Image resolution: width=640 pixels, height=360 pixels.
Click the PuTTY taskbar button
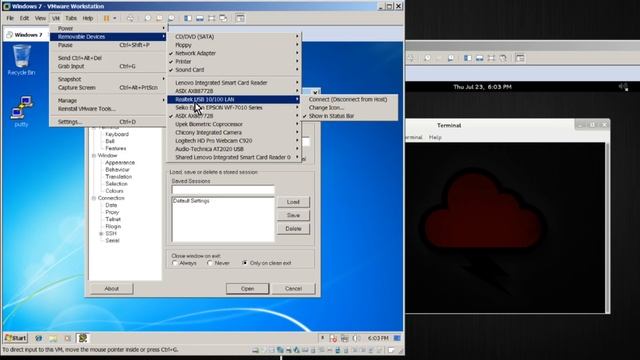point(83,338)
